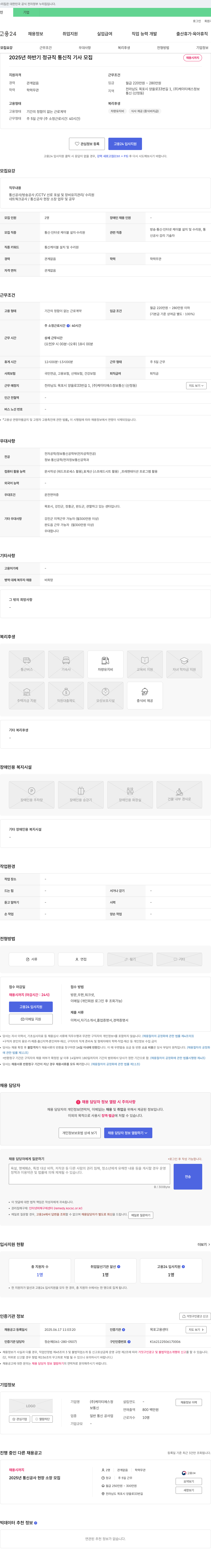
Task: Expand 지도 보기 in 인증기관 정보
Action: coord(196,1329)
